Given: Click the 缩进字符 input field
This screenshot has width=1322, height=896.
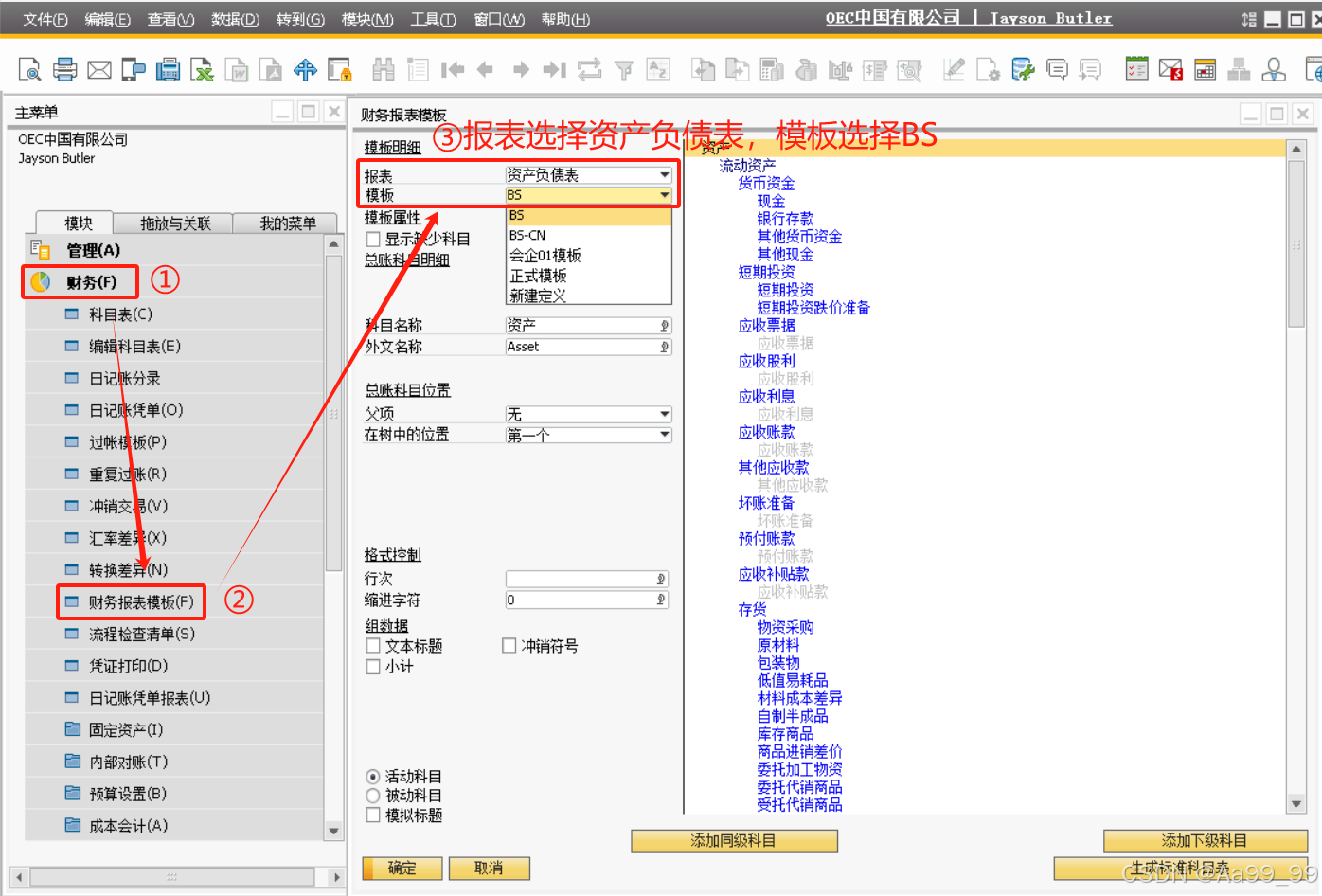Looking at the screenshot, I should (588, 600).
